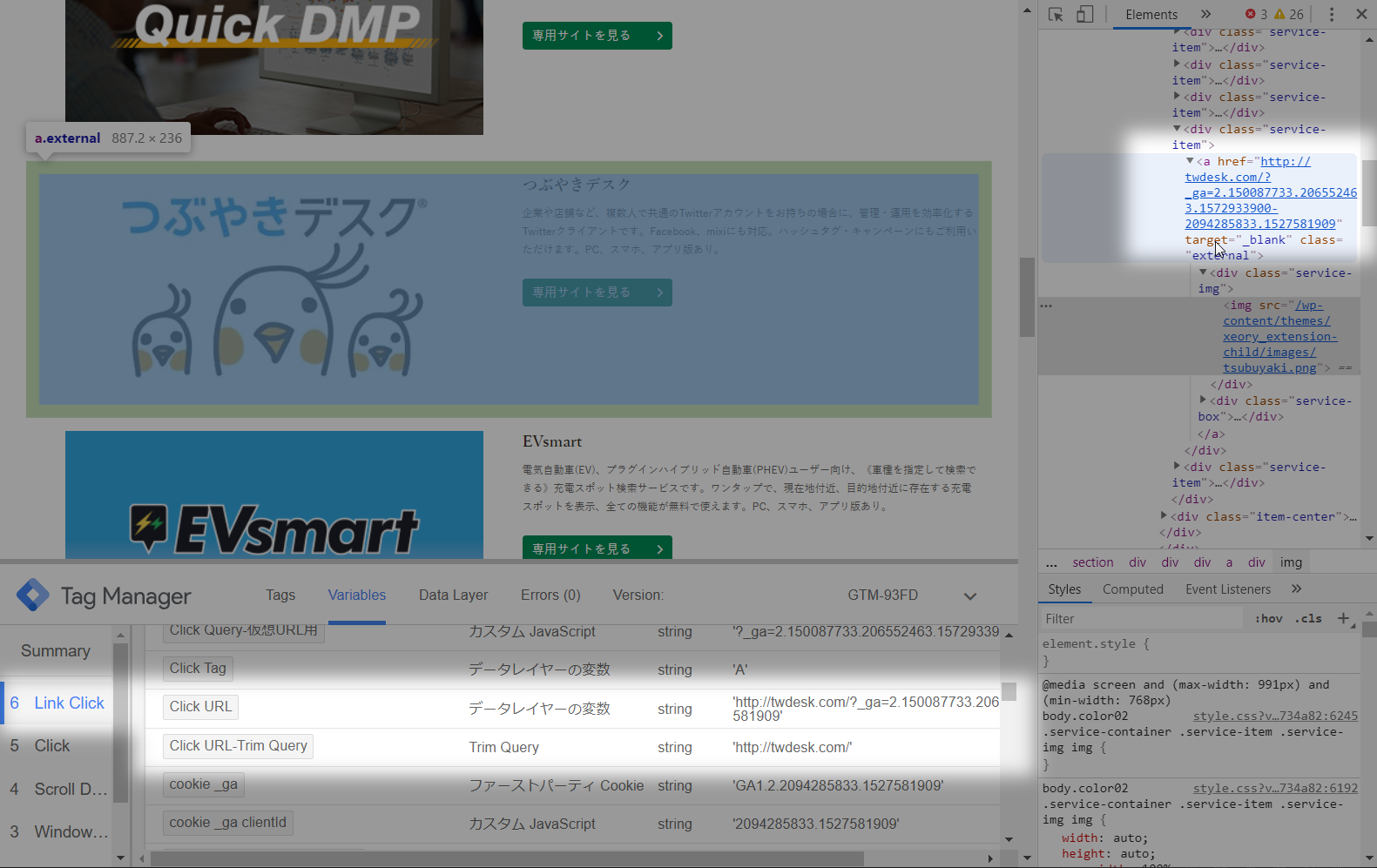Select the Variables tab in Tag Manager

[357, 595]
